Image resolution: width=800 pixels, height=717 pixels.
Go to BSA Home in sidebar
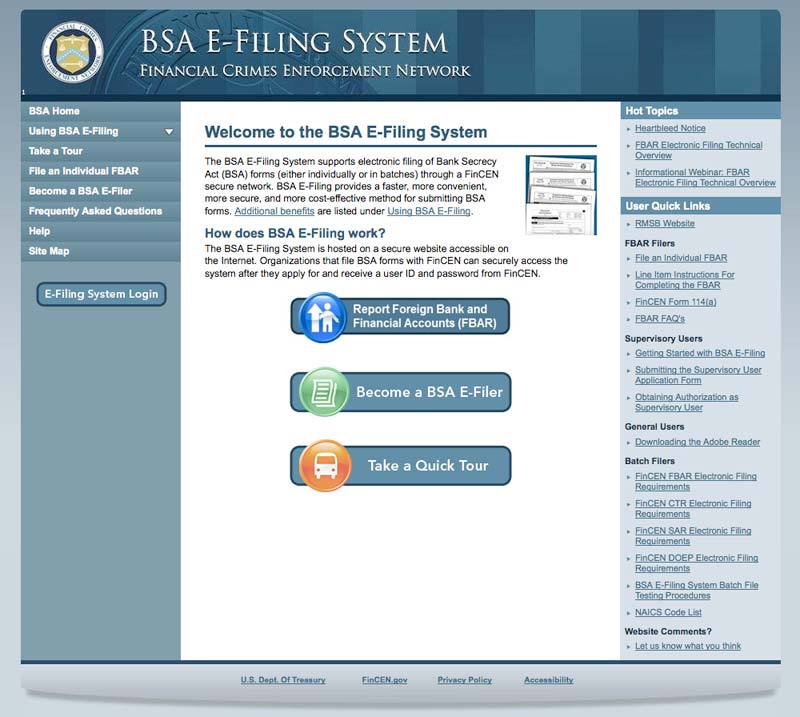101,111
